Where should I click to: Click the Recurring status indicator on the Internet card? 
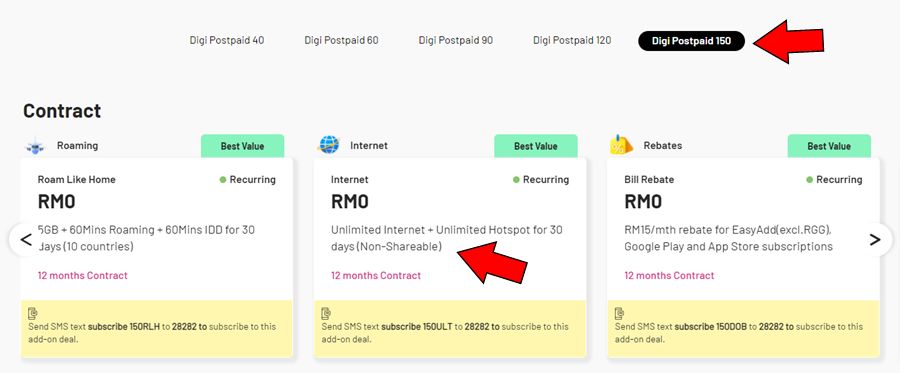click(x=541, y=180)
